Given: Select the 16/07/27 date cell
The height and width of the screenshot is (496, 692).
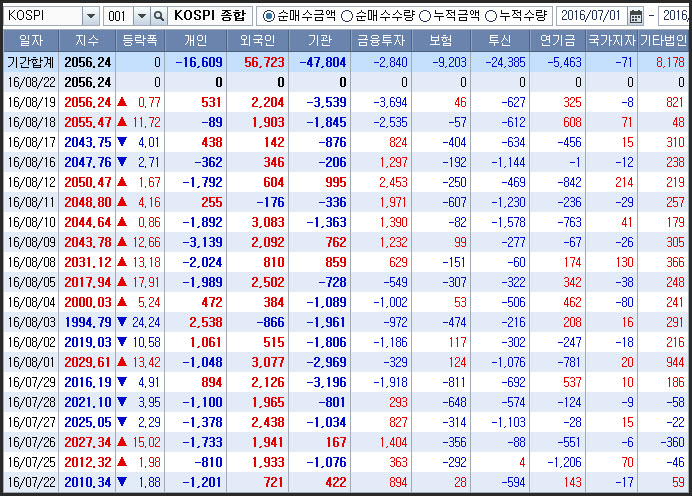Looking at the screenshot, I should click(x=31, y=422).
